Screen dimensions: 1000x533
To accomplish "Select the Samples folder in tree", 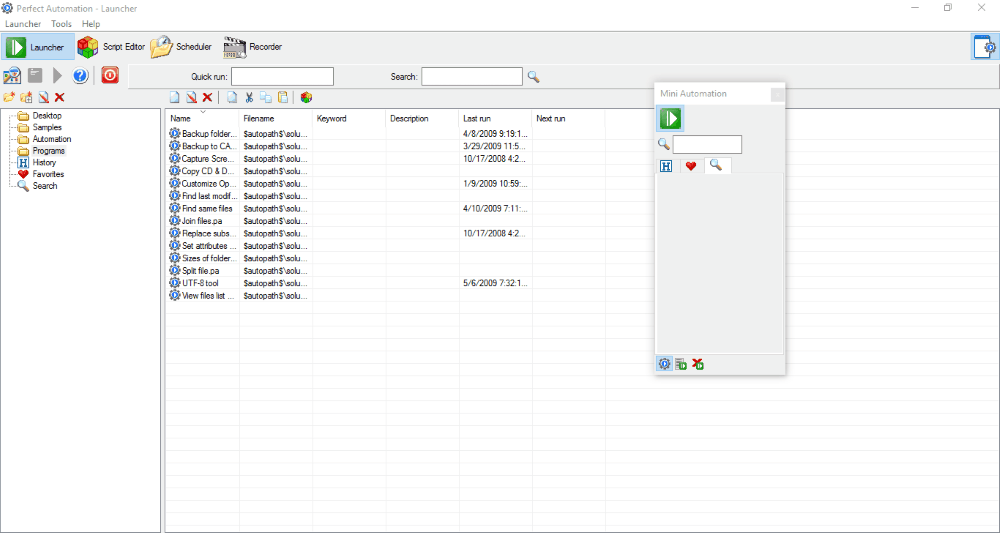I will point(47,128).
